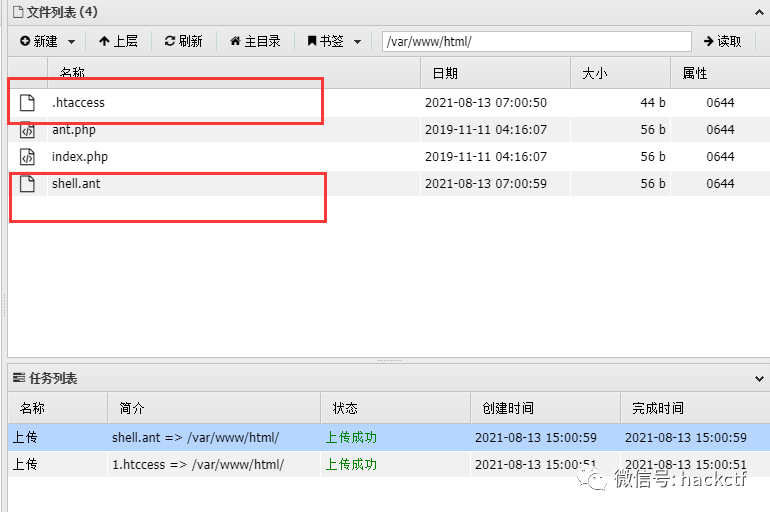Select the ant.php file name
This screenshot has height=512, width=770.
pyautogui.click(x=74, y=130)
